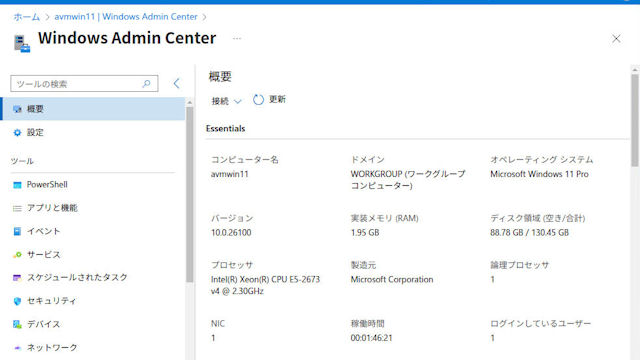Click the 稼働時間 label
The height and width of the screenshot is (360, 640).
coord(367,324)
